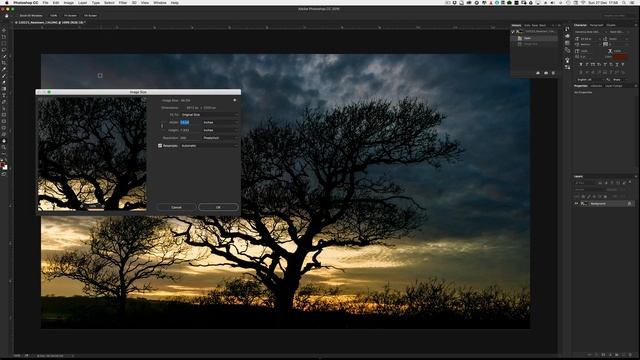Switch to the Paragraph tab
Screen dimensions: 640x360
tap(596, 25)
